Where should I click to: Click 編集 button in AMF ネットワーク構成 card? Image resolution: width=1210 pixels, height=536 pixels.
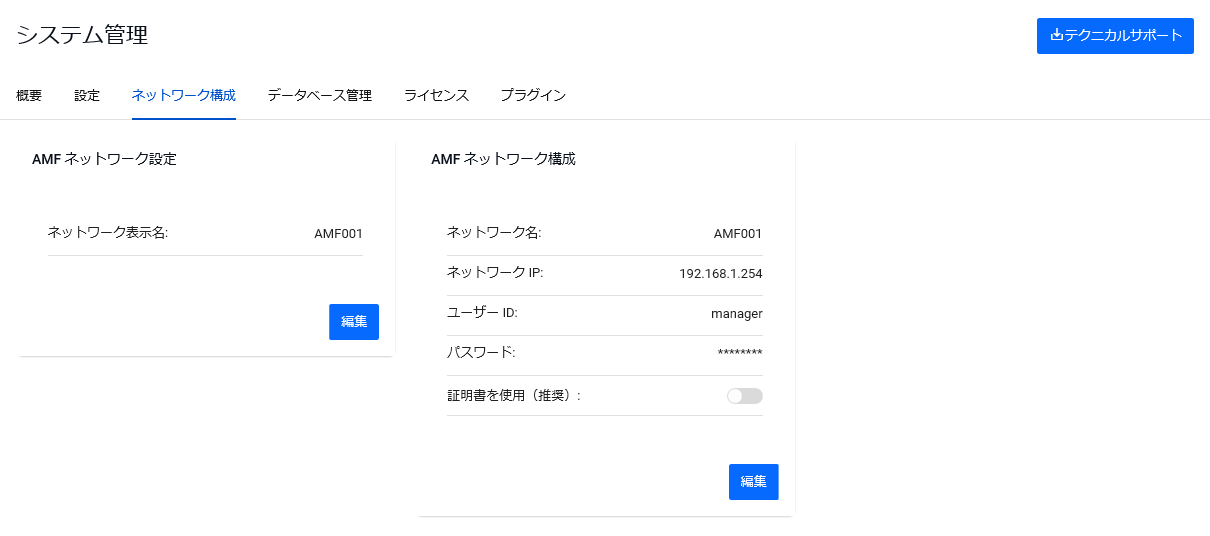tap(754, 482)
